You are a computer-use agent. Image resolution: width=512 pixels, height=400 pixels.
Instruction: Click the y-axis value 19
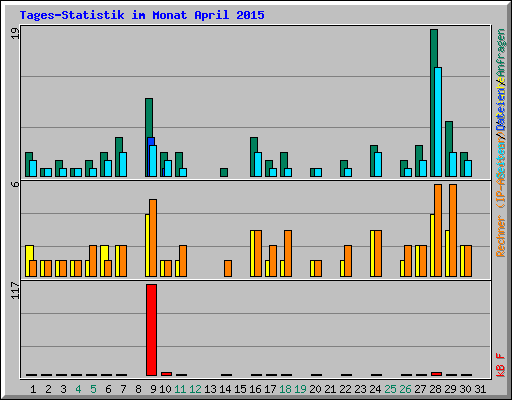(15, 33)
